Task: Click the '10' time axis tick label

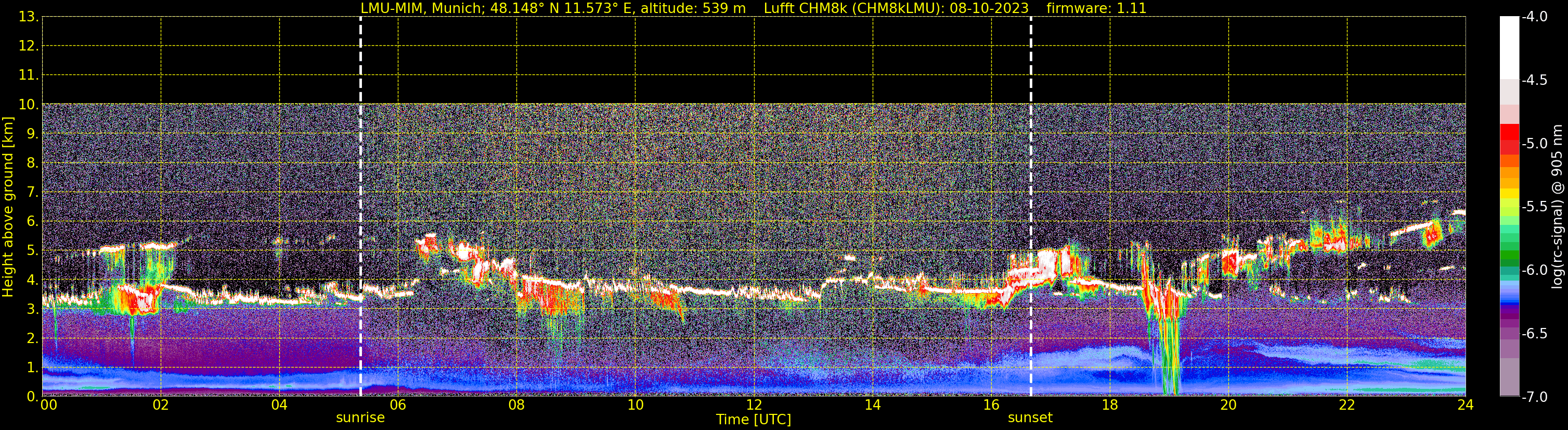Action: 636,405
